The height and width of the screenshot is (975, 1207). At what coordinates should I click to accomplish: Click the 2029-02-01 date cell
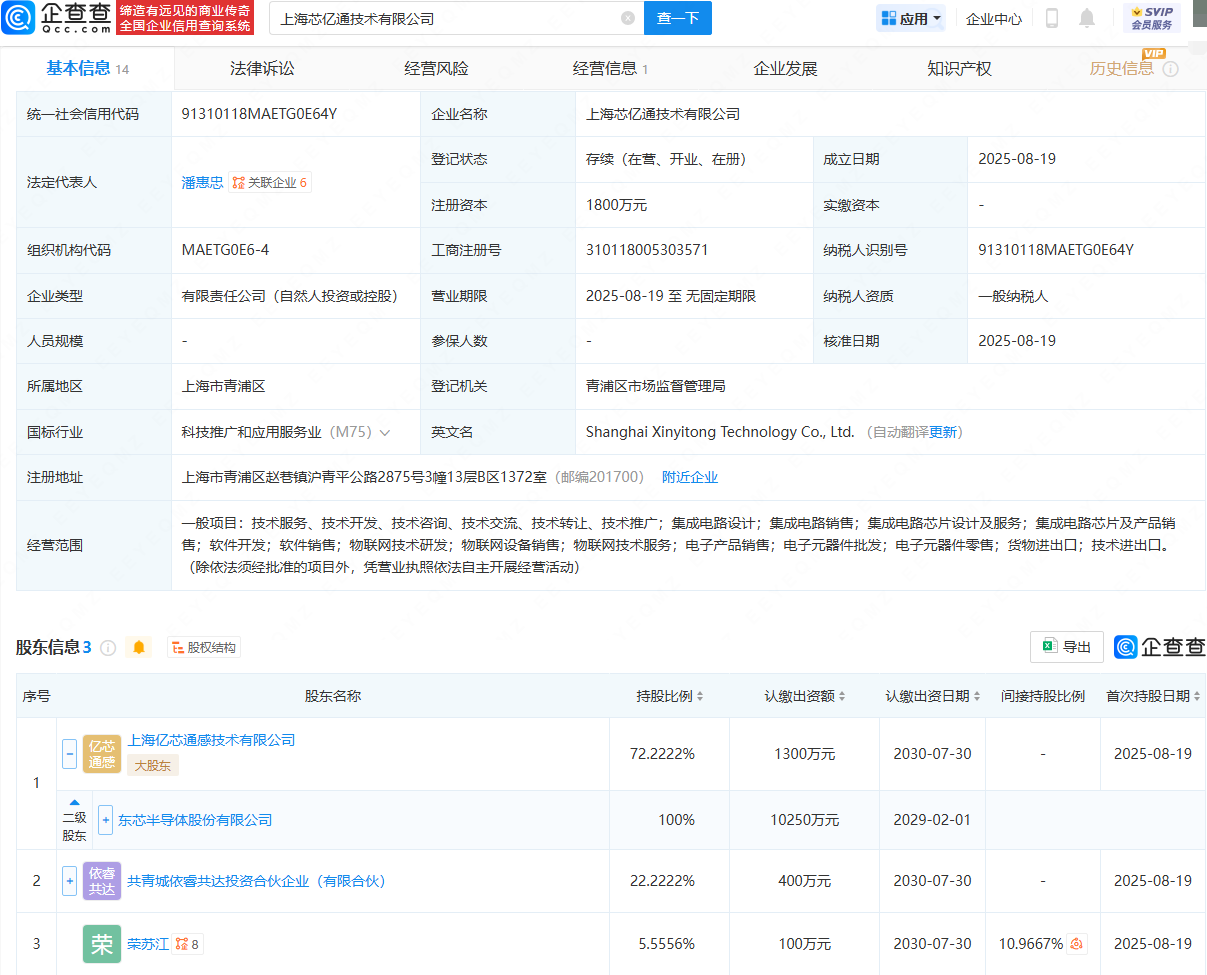932,820
